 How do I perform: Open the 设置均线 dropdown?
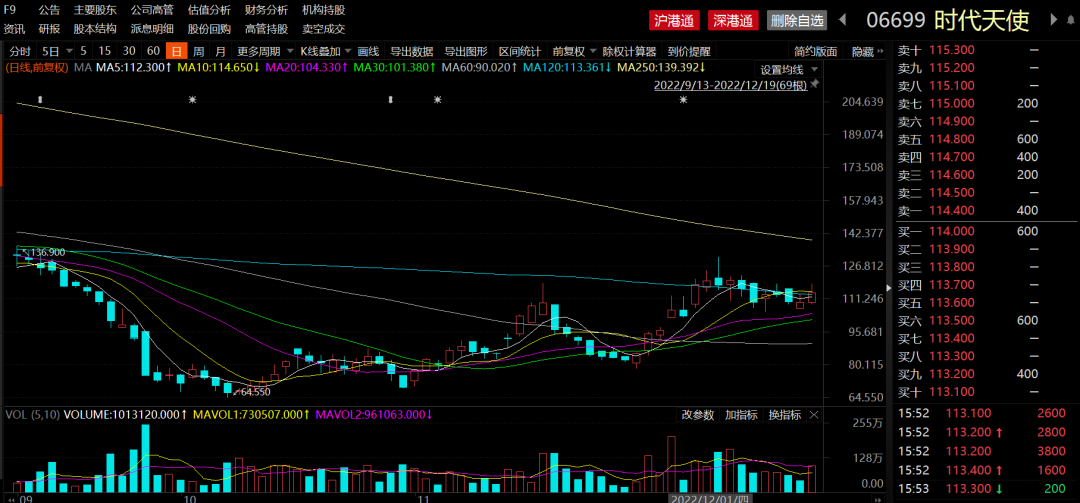[788, 69]
